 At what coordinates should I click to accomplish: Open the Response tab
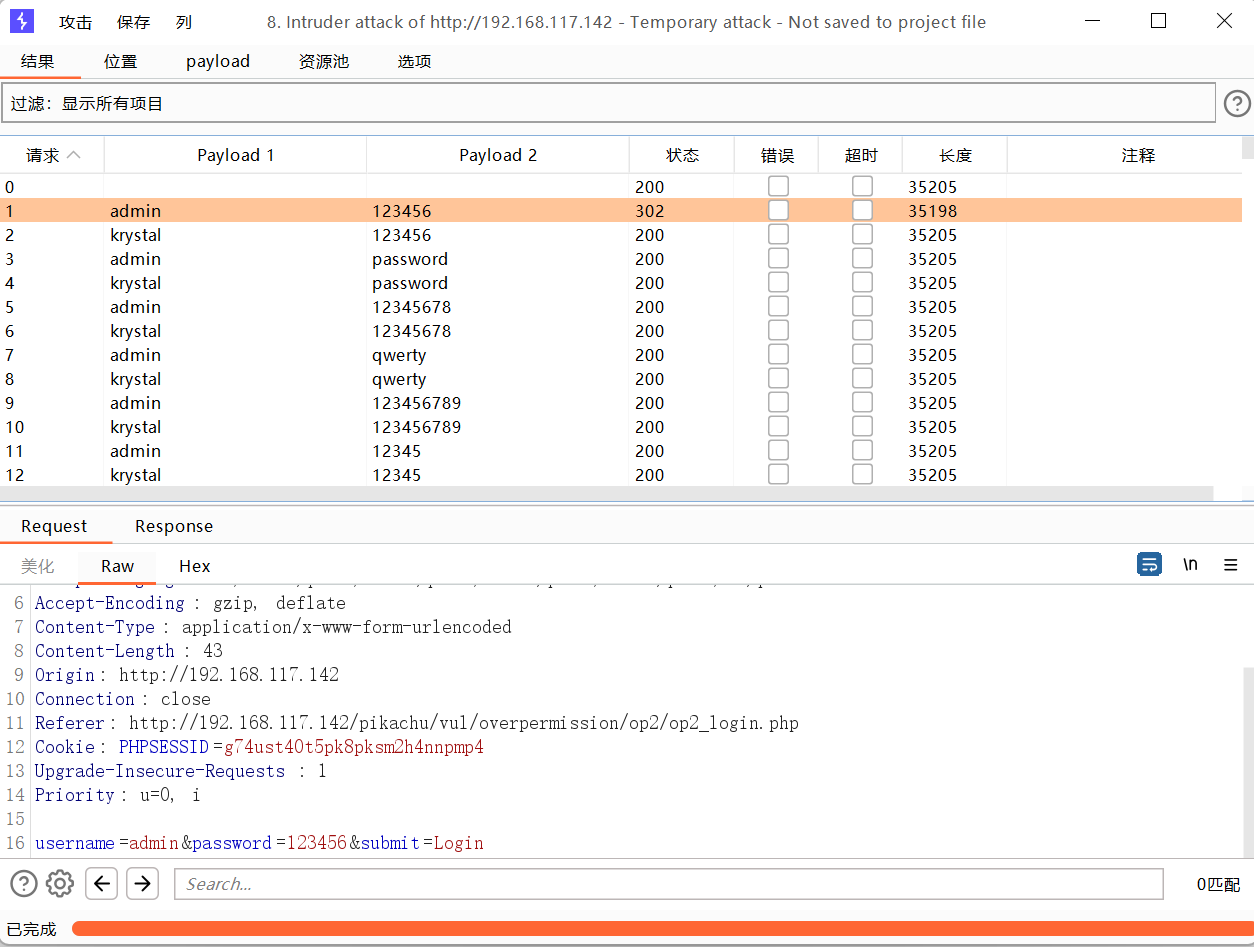pos(174,526)
